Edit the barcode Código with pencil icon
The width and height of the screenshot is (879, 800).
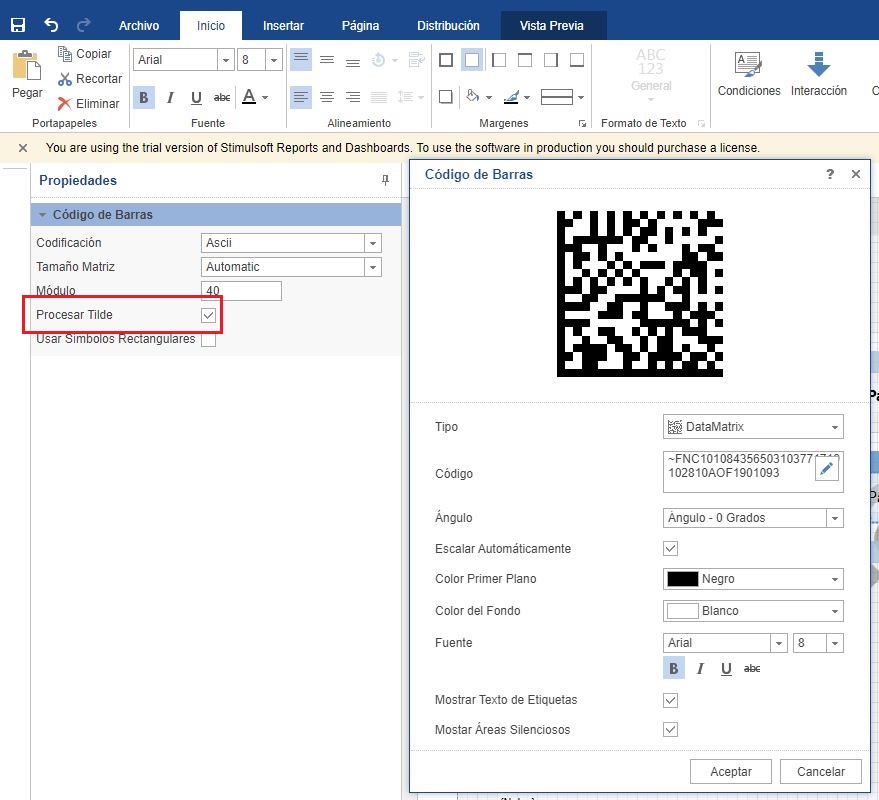pos(826,469)
